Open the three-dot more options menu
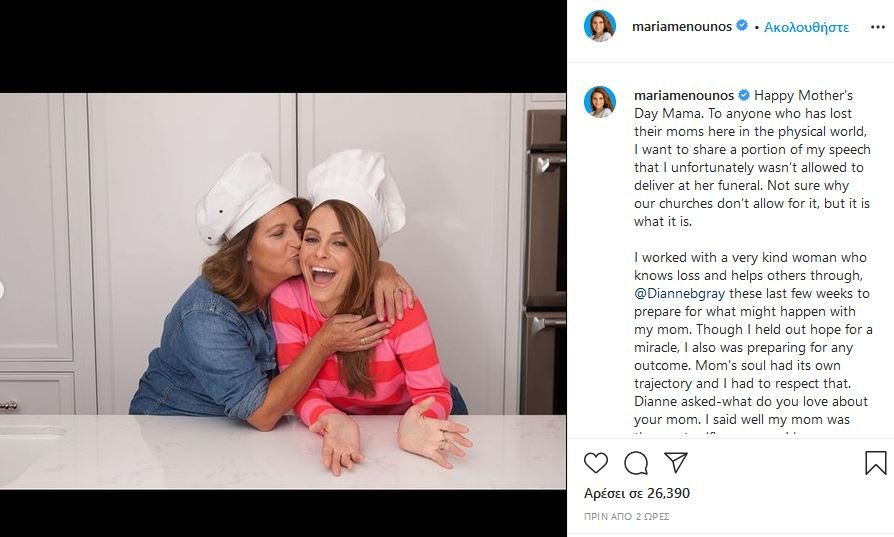The width and height of the screenshot is (894, 537). [878, 27]
